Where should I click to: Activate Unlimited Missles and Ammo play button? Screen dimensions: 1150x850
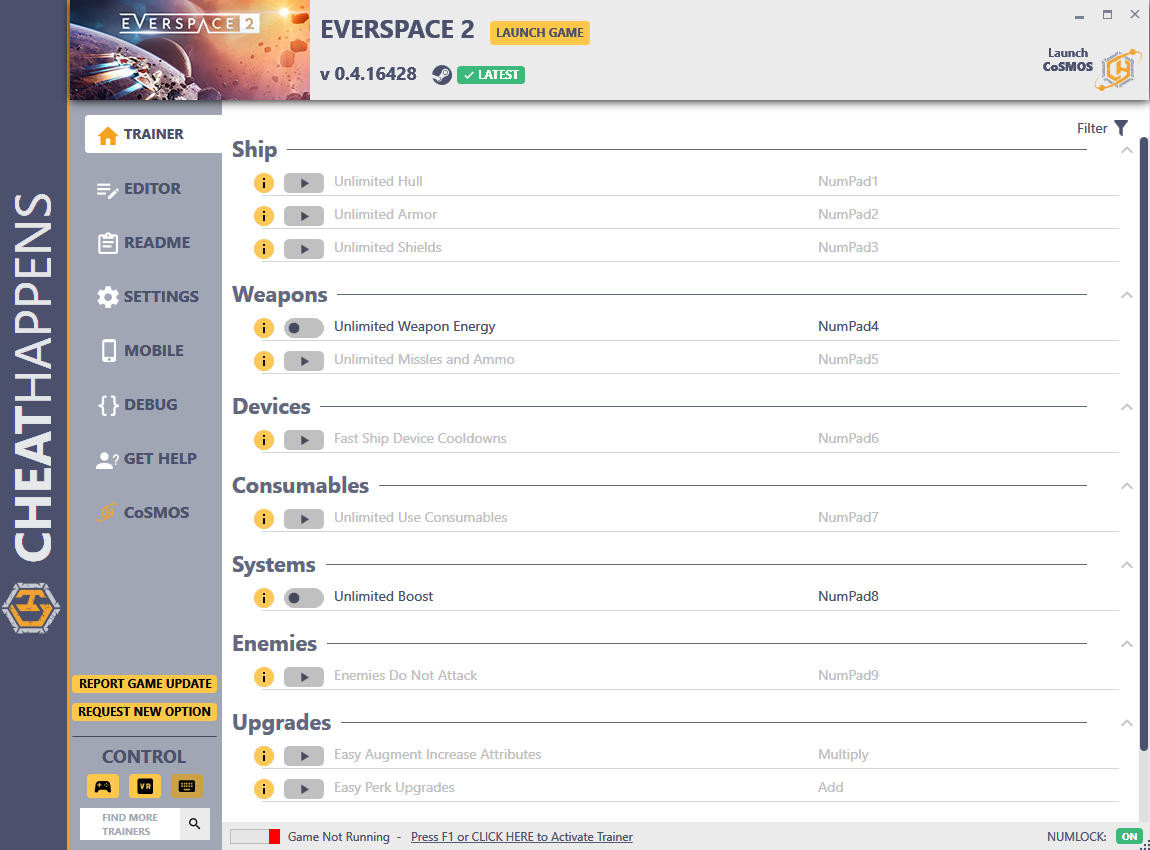point(304,361)
